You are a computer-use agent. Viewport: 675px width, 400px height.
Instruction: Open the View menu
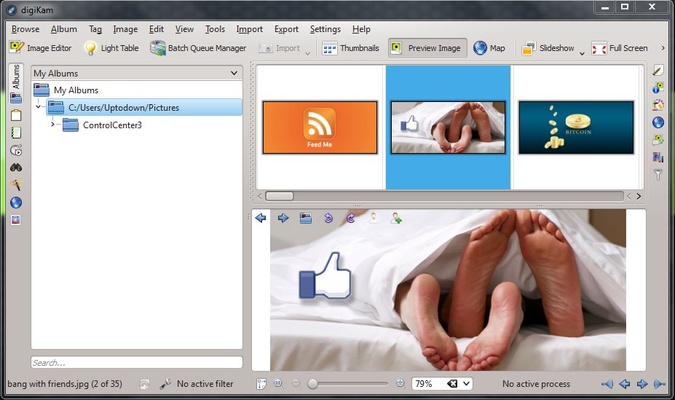click(184, 29)
